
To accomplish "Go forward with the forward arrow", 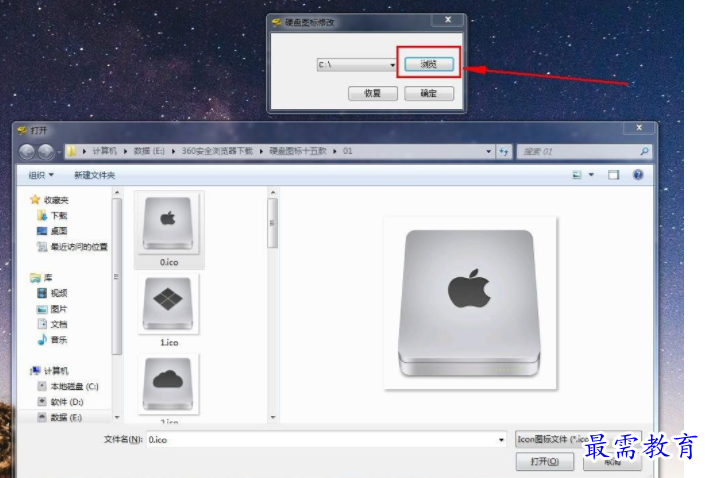I will point(45,152).
